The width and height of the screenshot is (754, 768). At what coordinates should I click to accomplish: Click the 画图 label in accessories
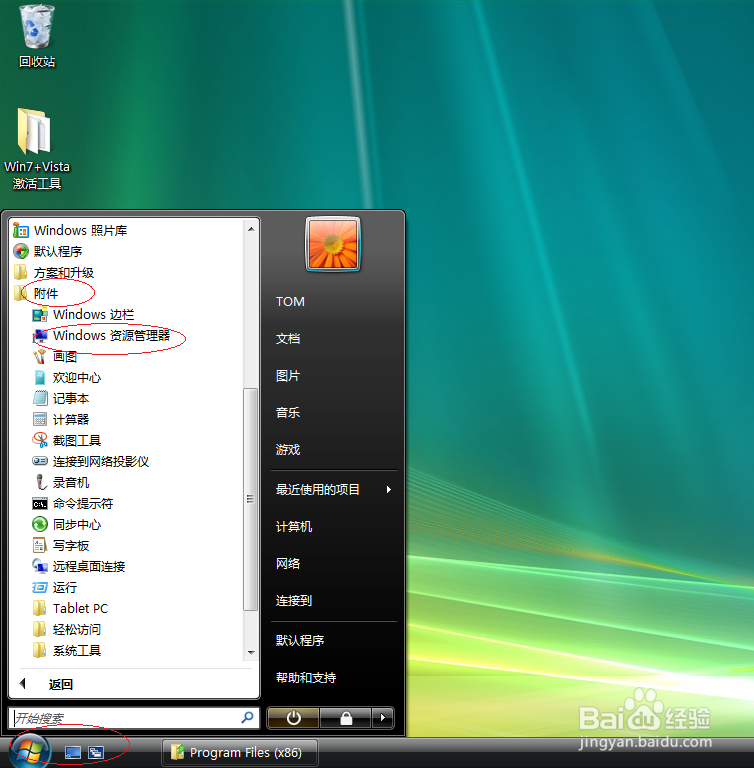point(65,357)
